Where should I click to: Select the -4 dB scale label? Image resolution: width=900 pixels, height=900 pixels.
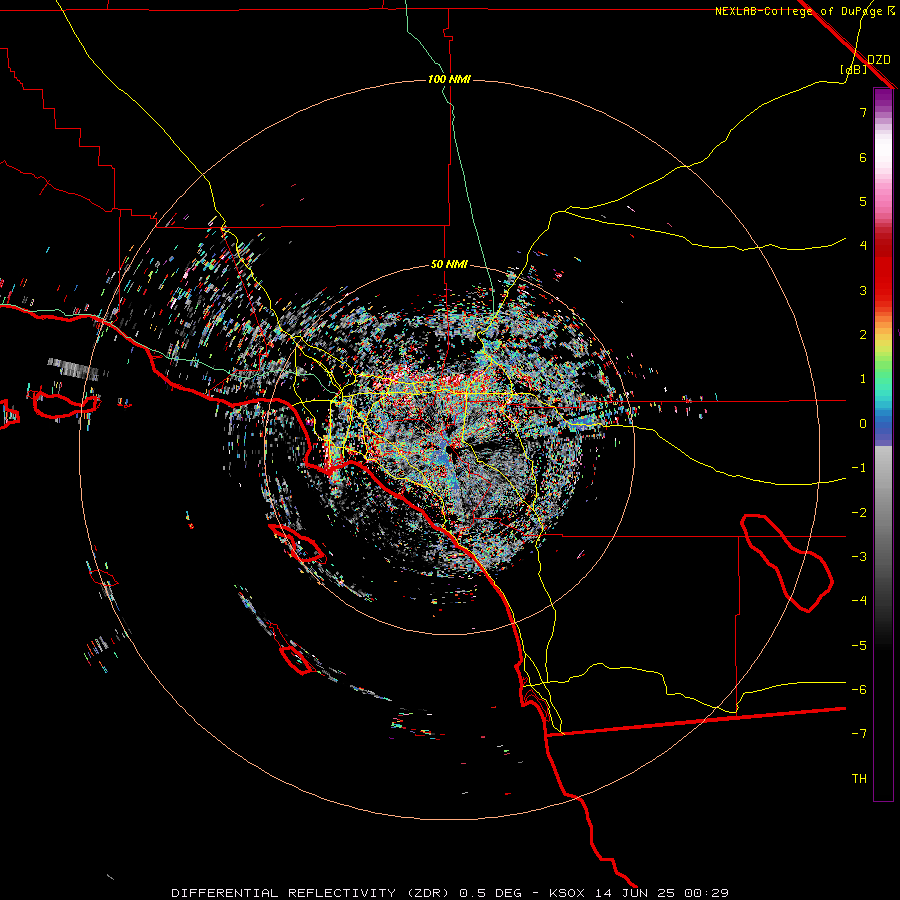[859, 600]
